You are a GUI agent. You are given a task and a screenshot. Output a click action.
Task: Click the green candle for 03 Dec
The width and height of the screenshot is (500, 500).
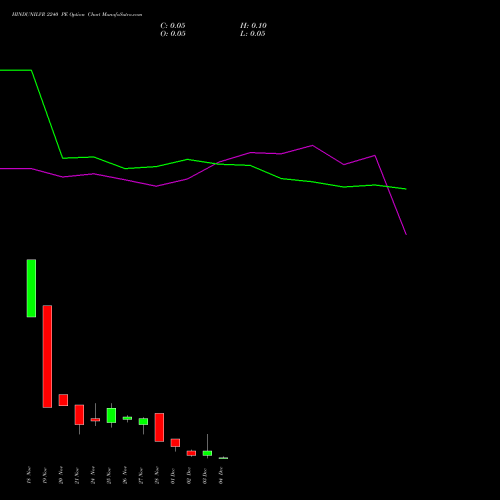pyautogui.click(x=207, y=453)
